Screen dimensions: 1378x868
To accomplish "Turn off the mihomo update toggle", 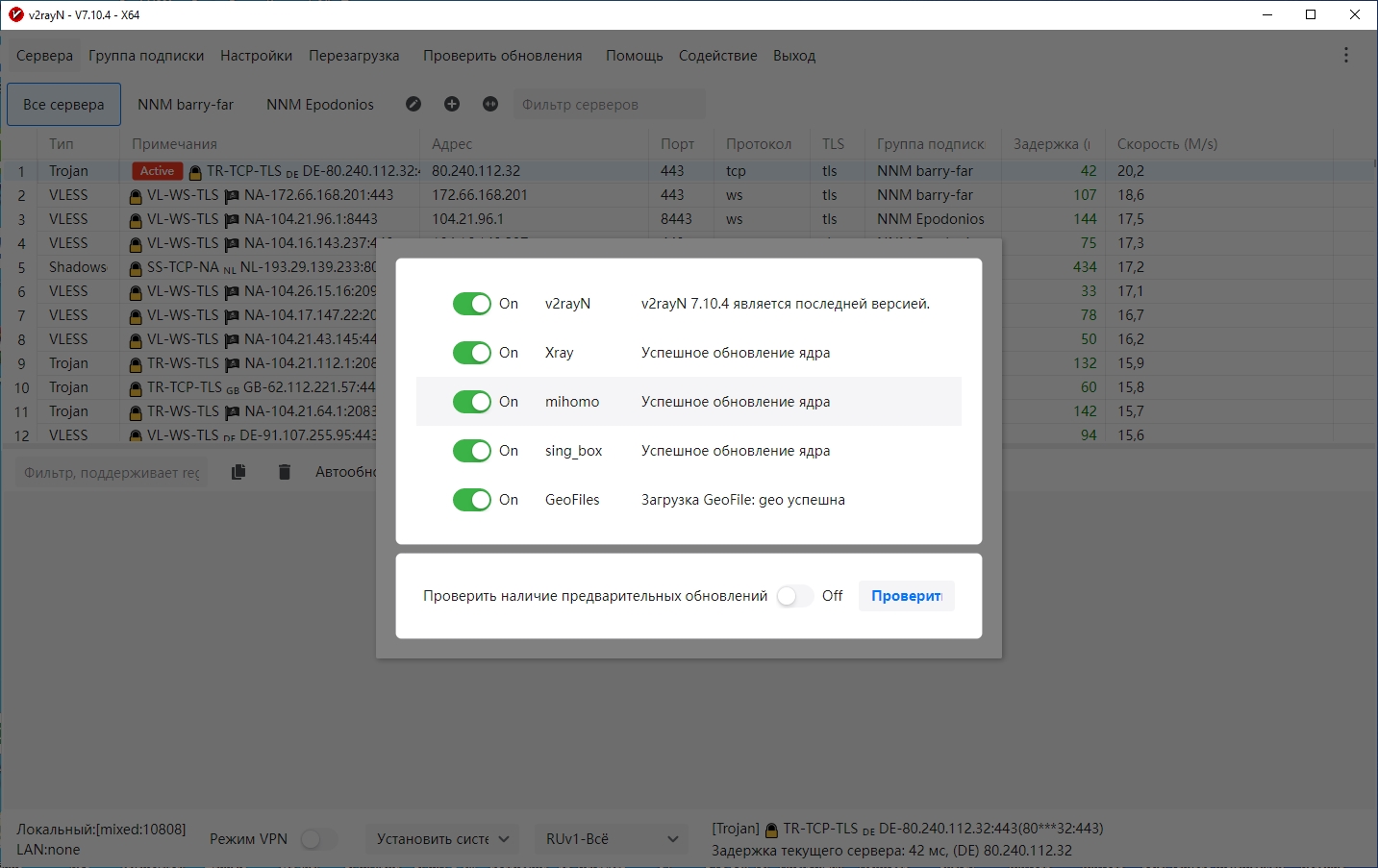I will [x=472, y=402].
